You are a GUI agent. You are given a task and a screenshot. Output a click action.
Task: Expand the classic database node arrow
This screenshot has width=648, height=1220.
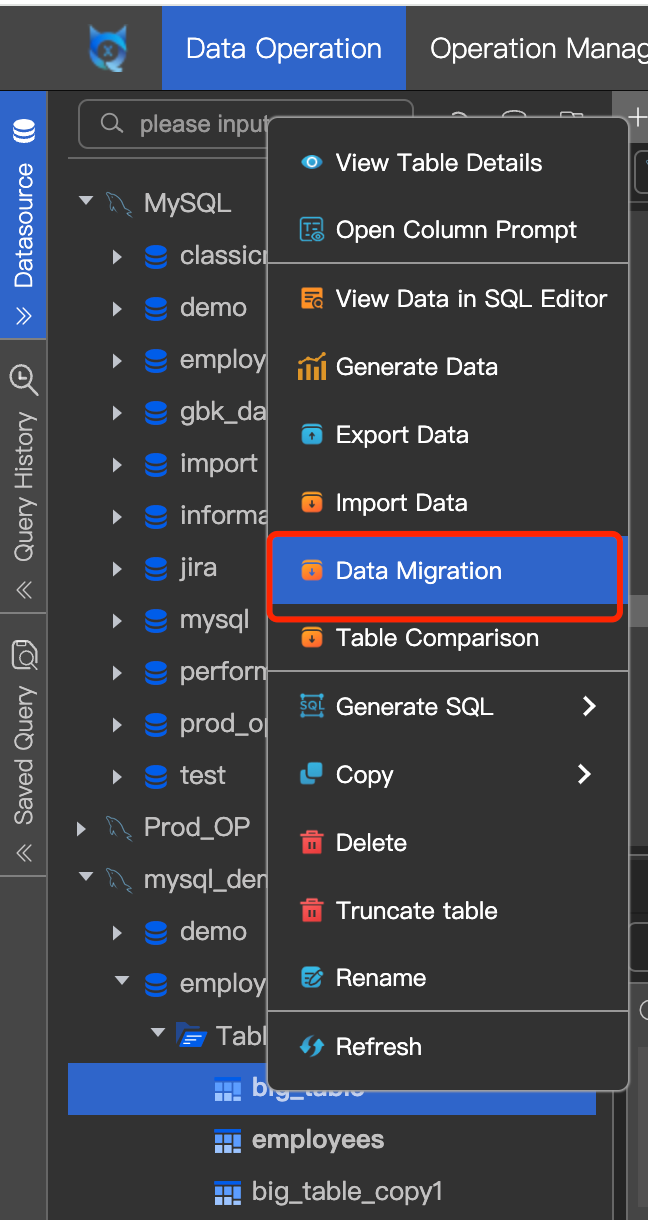coord(118,256)
